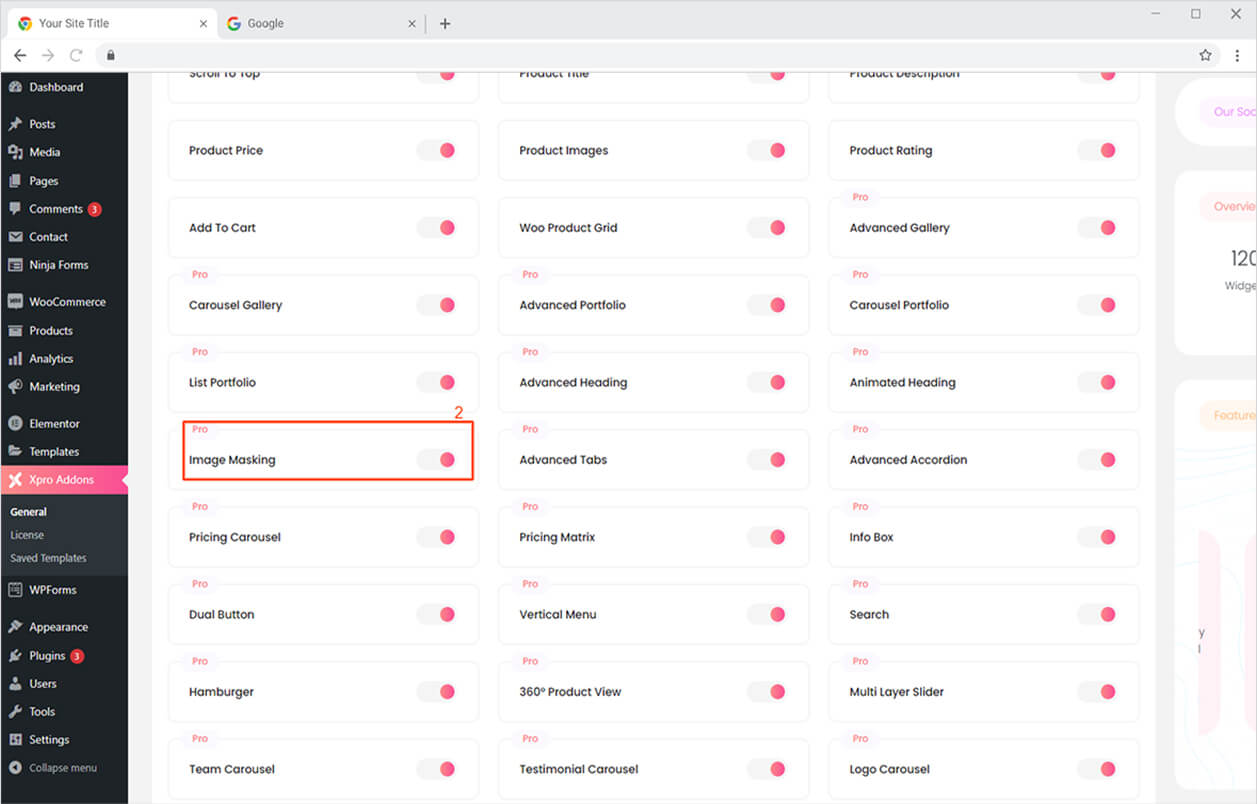1257x804 pixels.
Task: Click the Marketing megaphone icon
Action: [15, 387]
